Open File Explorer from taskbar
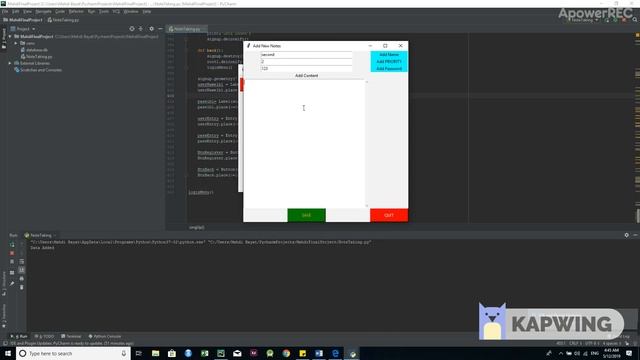This screenshot has width=640, height=360. (x=156, y=353)
